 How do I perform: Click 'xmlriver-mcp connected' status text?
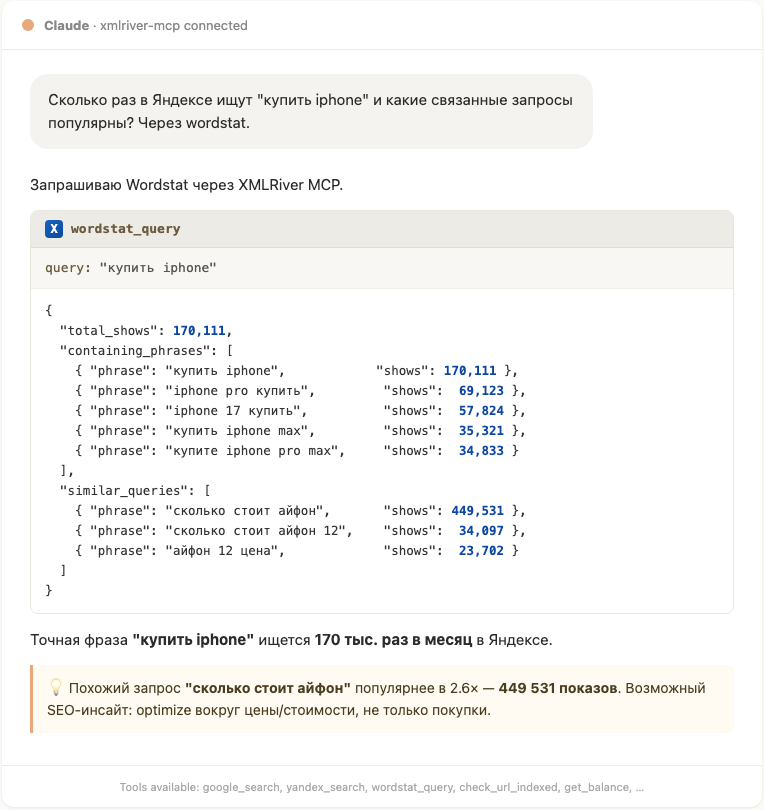pyautogui.click(x=174, y=25)
